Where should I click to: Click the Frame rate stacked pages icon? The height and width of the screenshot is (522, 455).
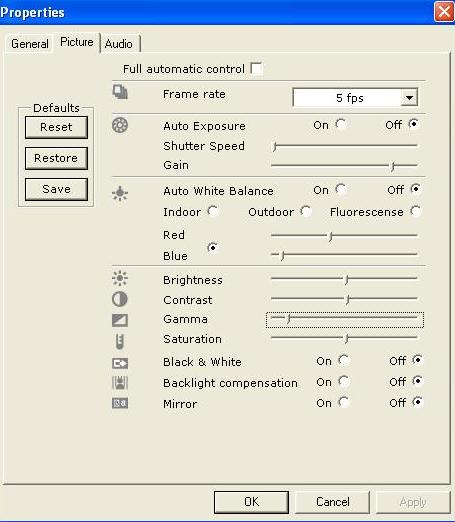tap(120, 92)
